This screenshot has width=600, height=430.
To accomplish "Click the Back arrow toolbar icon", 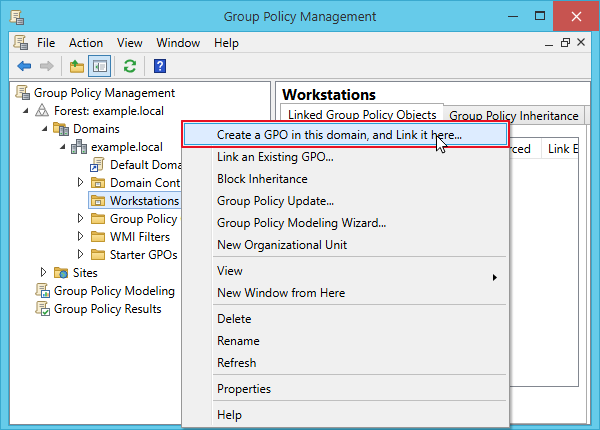I will click(24, 66).
